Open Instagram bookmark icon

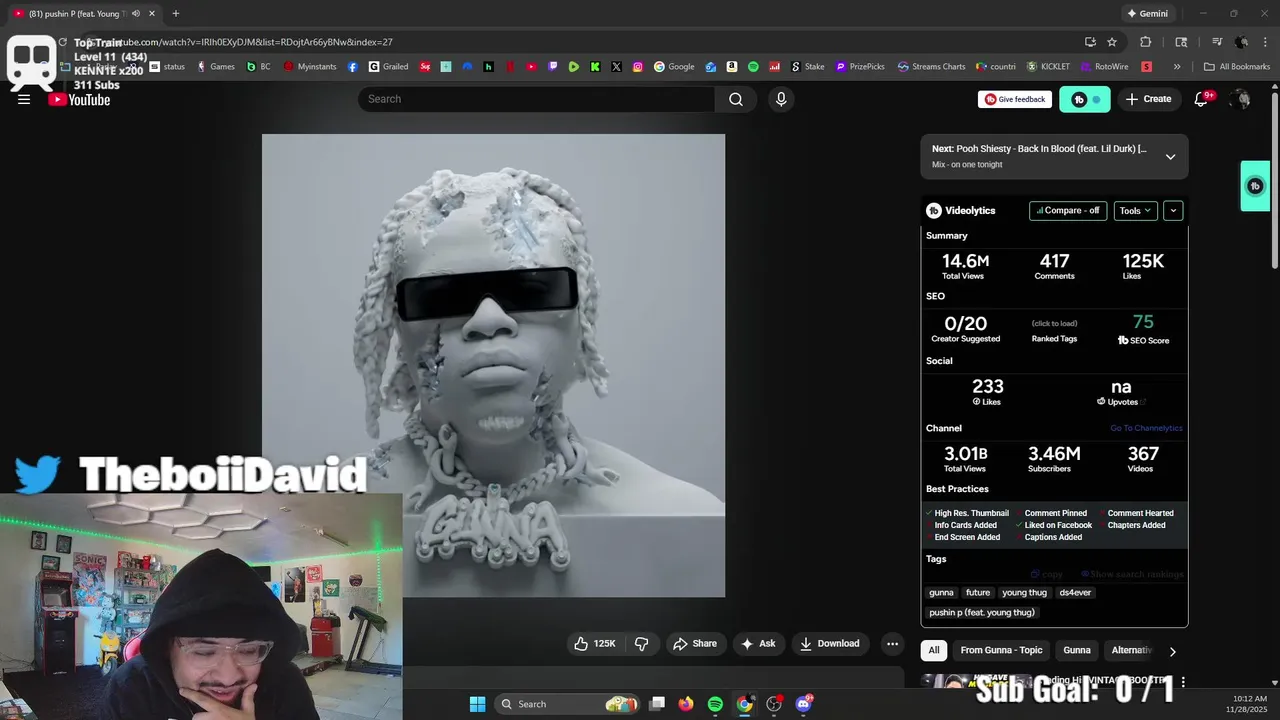click(637, 67)
